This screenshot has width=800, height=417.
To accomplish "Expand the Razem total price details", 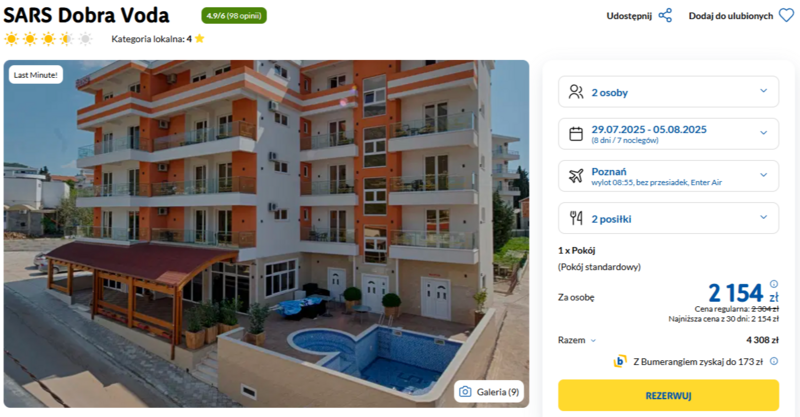I will (577, 340).
